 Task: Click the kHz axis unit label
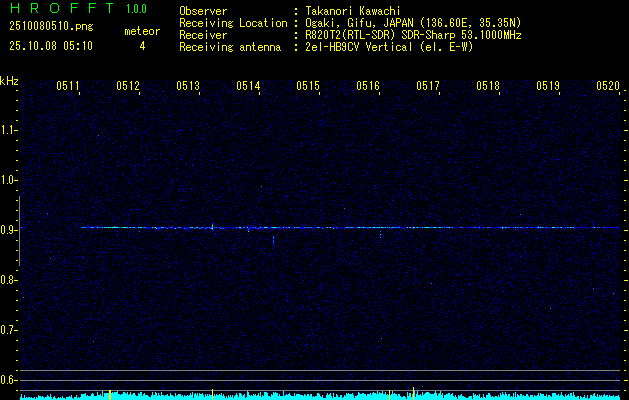9,81
